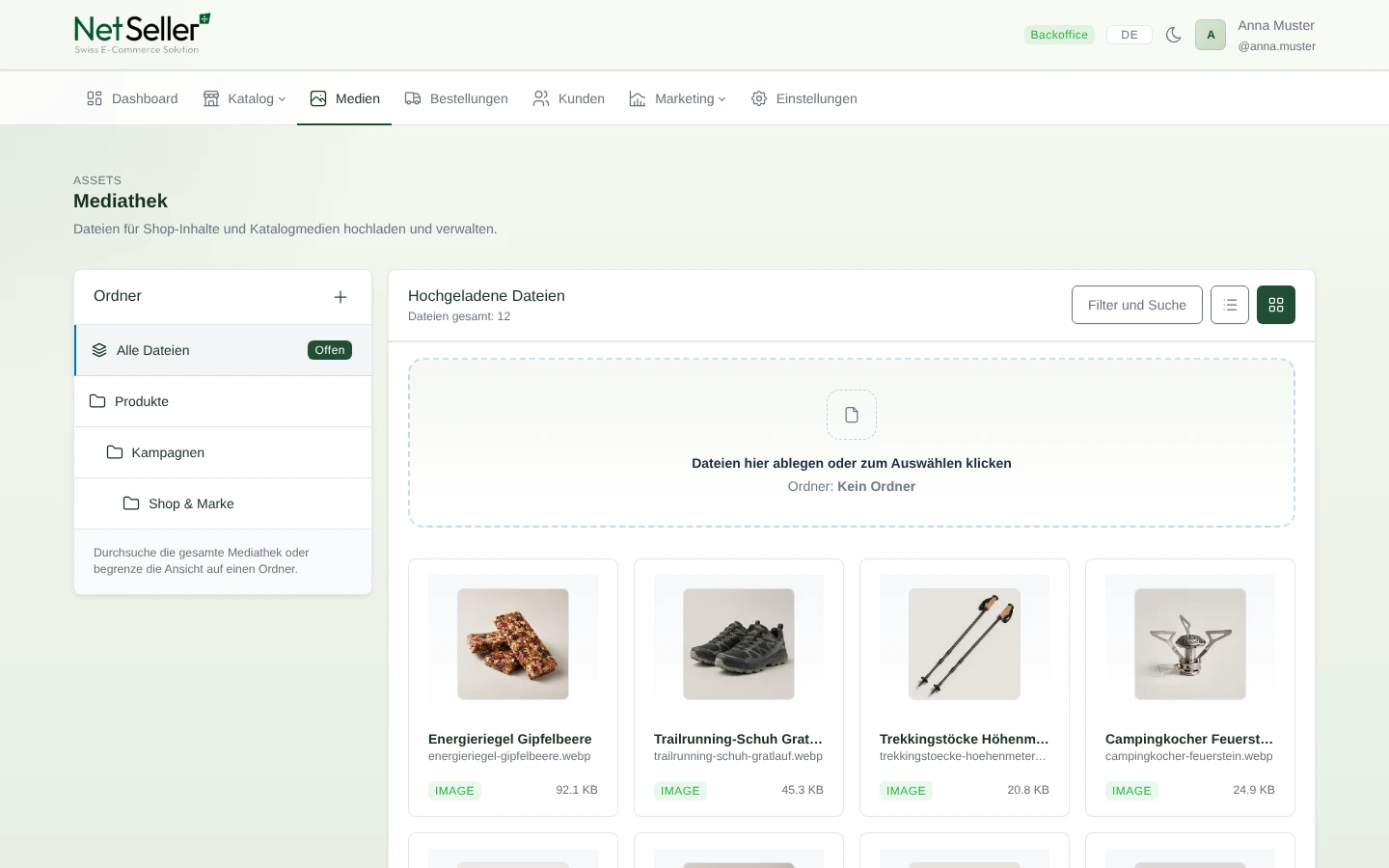Click the 20.8 KB file size
Image resolution: width=1389 pixels, height=868 pixels.
pos(1028,790)
